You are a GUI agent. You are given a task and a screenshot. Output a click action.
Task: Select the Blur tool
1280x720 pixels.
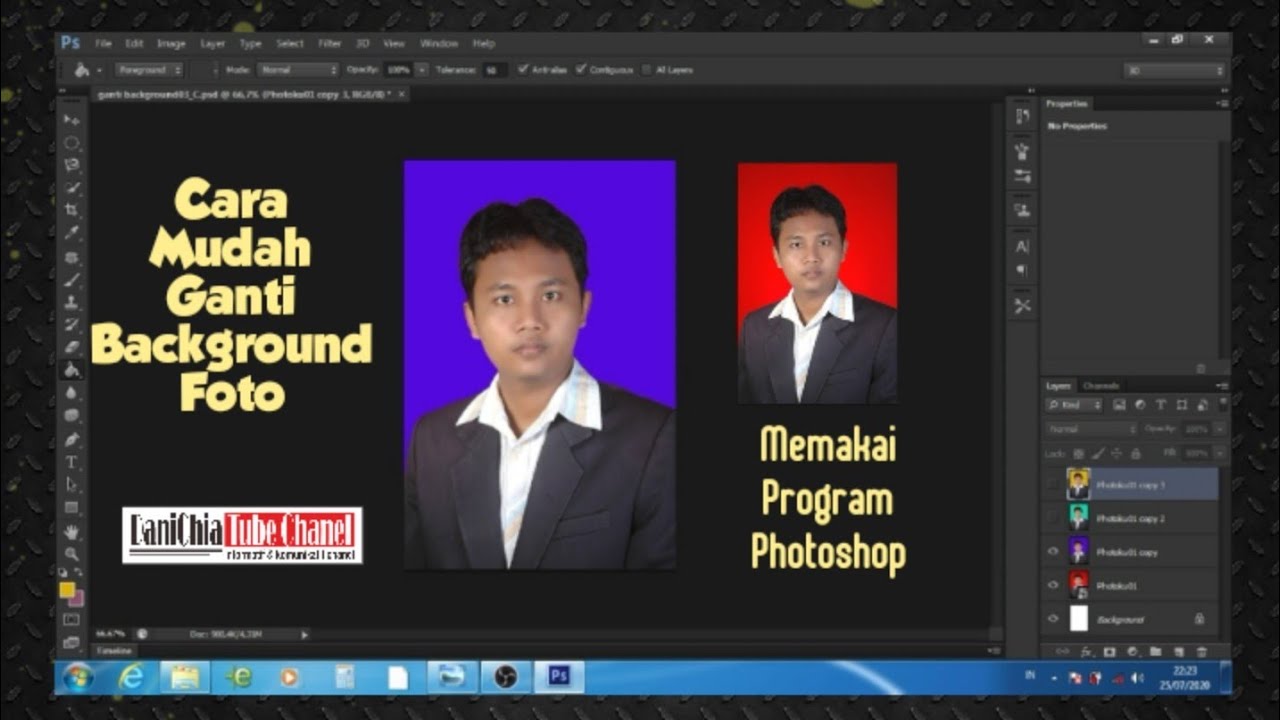[x=72, y=392]
